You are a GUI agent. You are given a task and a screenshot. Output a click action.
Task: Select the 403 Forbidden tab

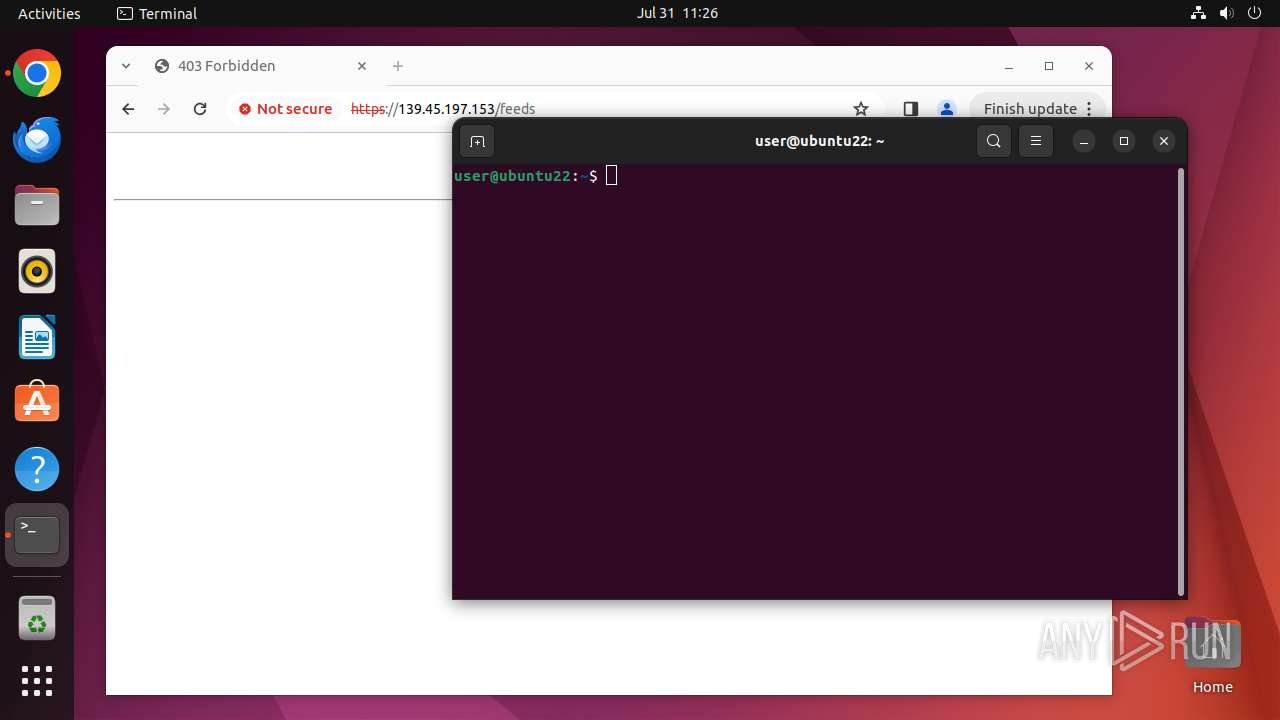[x=262, y=66]
